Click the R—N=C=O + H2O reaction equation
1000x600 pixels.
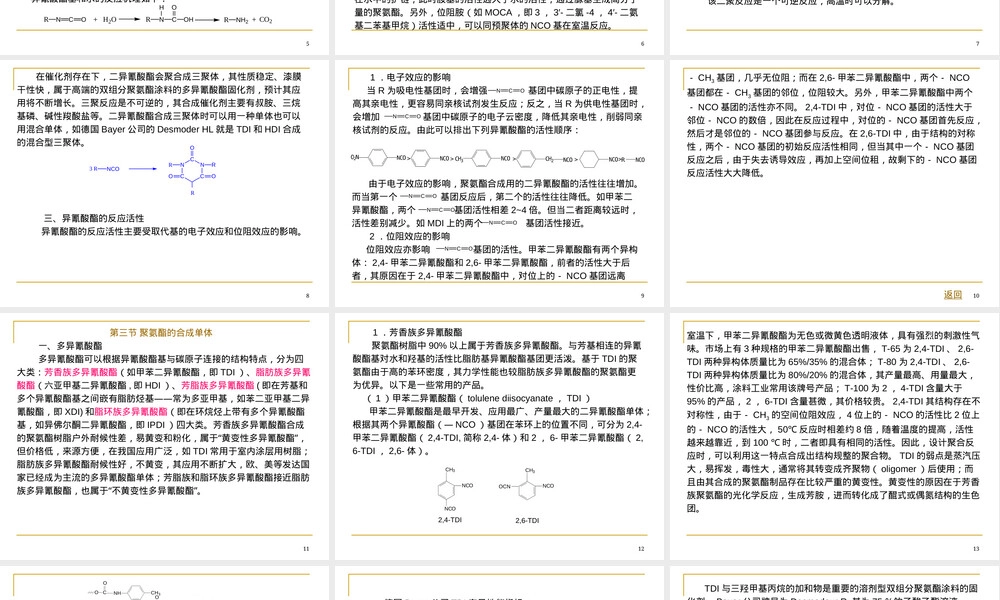(158, 15)
